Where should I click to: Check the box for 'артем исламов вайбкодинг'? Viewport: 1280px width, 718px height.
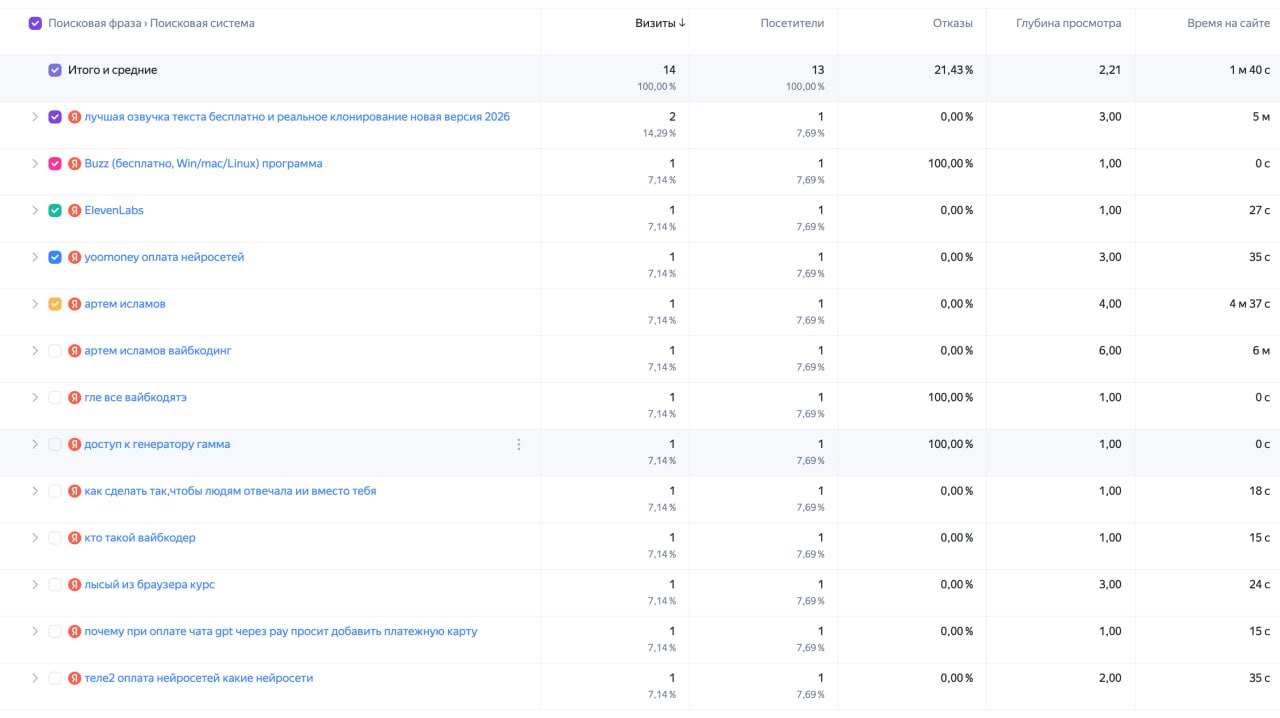point(55,351)
